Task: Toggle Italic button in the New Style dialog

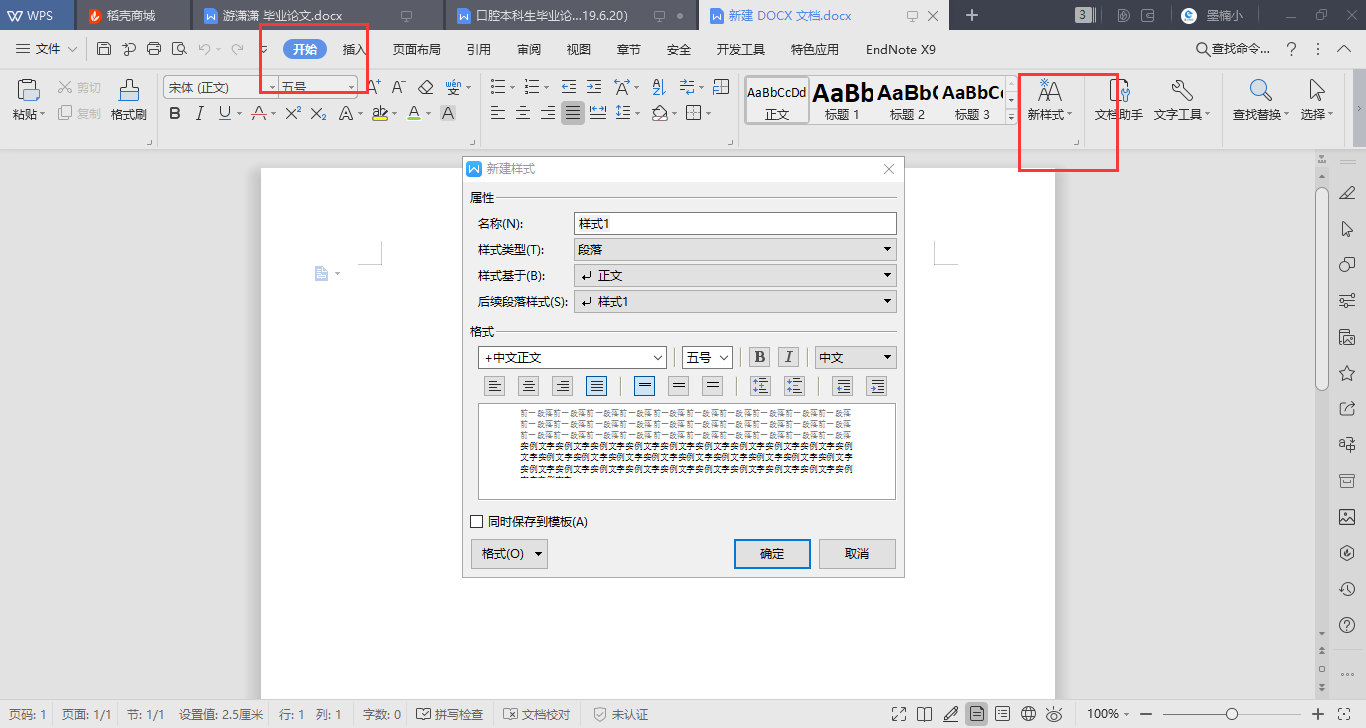Action: (x=788, y=357)
